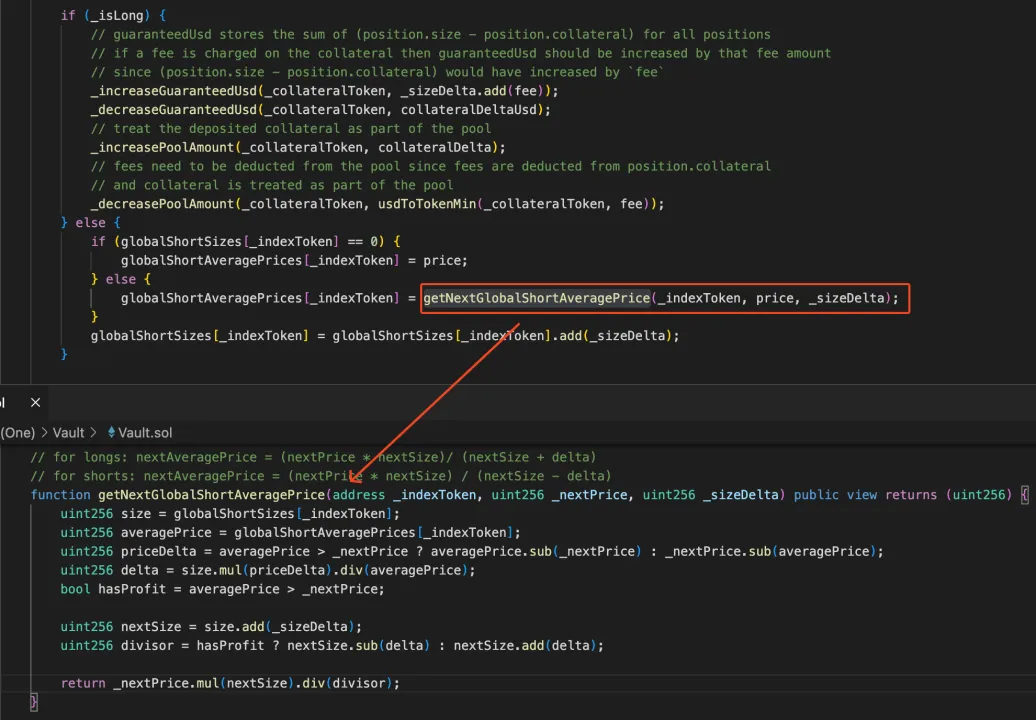Click highlighted getNextGlobalShortAveragePrice call in red box
The width and height of the screenshot is (1036, 720).
tap(537, 298)
